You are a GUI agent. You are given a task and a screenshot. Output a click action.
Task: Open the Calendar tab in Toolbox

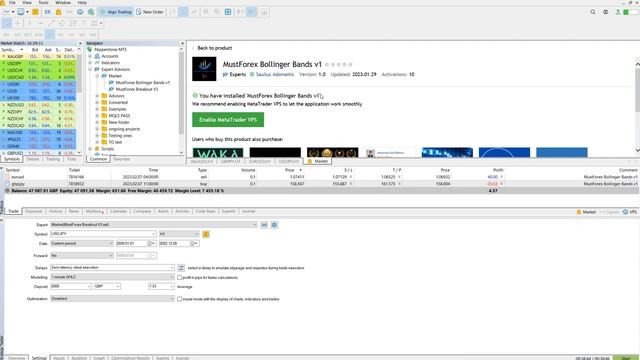118,211
